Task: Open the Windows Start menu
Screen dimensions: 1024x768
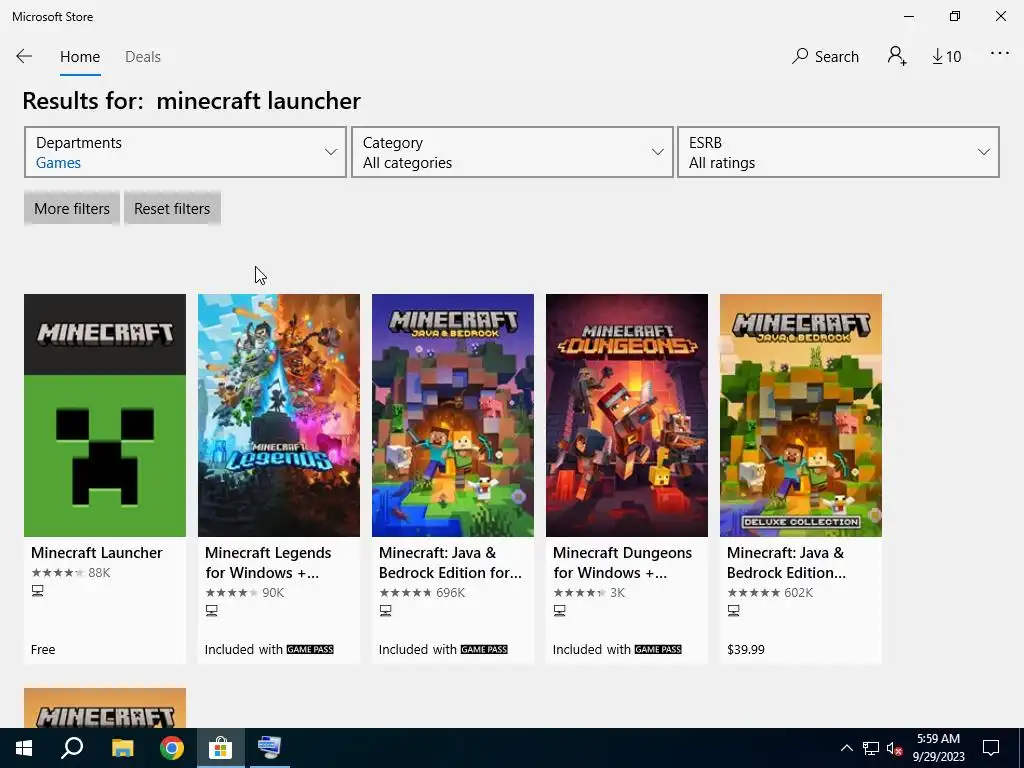Action: point(24,748)
